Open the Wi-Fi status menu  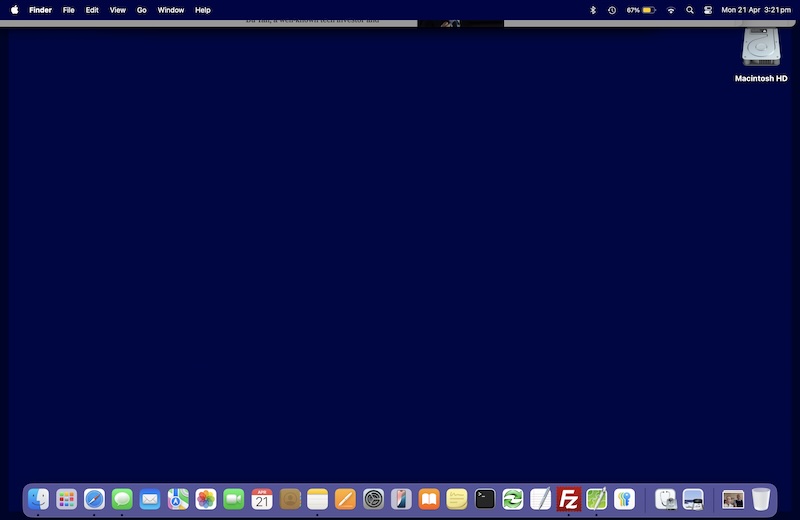click(x=671, y=10)
